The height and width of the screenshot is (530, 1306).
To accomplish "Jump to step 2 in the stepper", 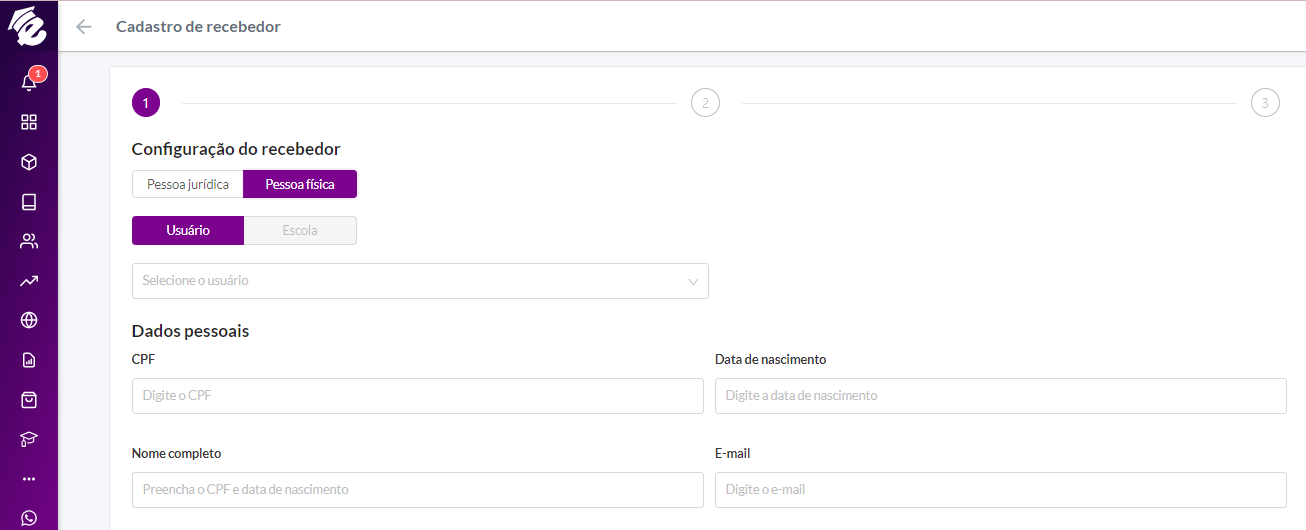I will (x=705, y=103).
